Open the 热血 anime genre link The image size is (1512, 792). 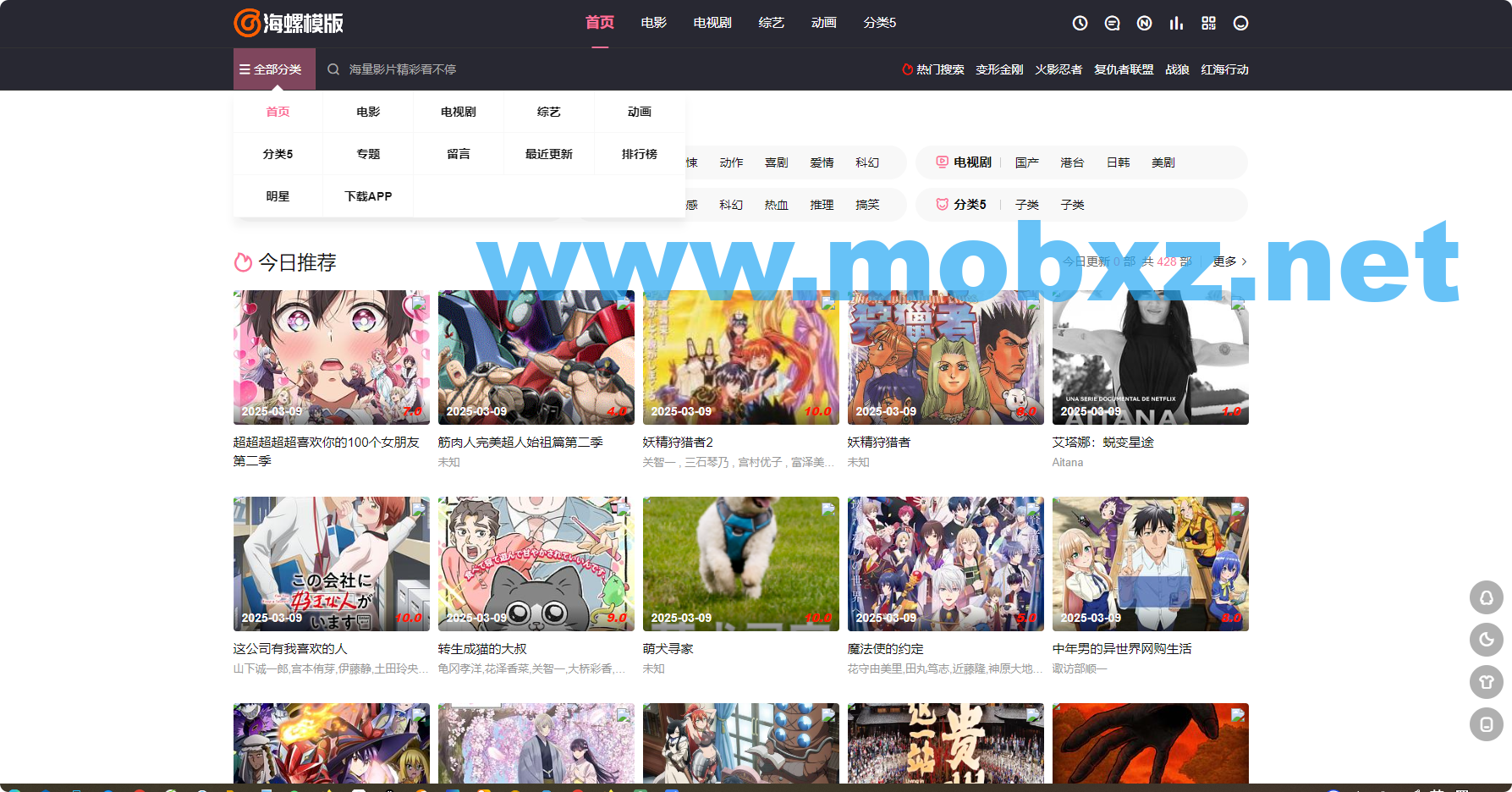click(776, 205)
